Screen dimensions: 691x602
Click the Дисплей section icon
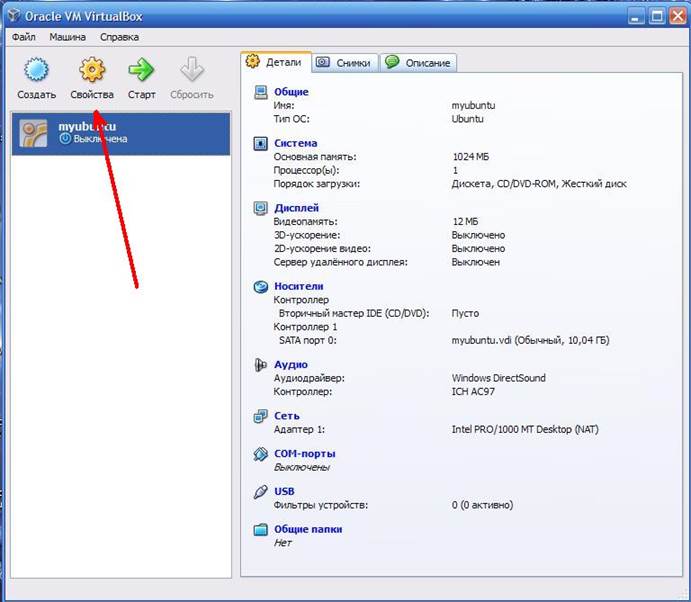[x=260, y=208]
